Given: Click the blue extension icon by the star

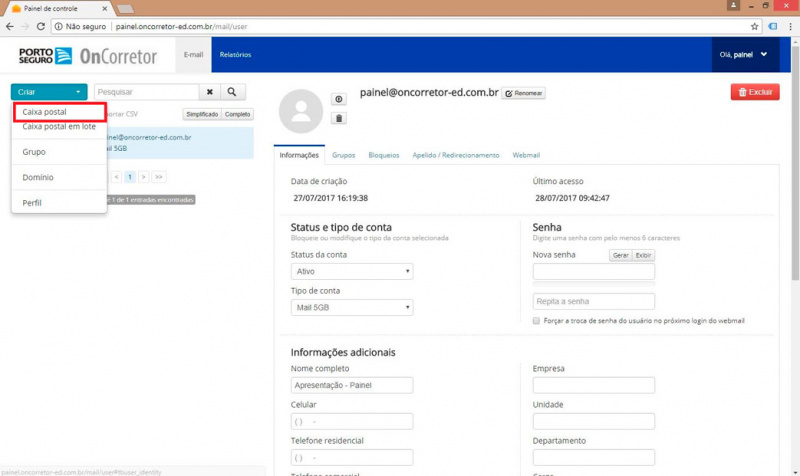Looking at the screenshot, I should (x=773, y=27).
